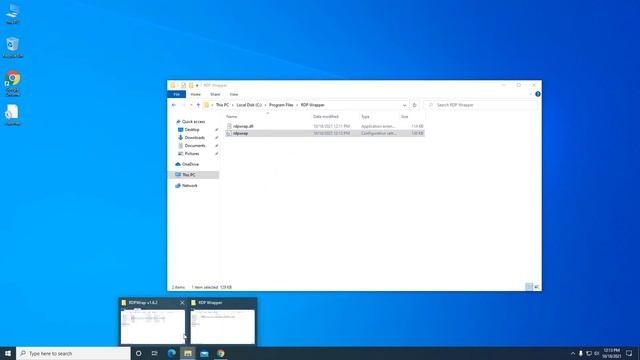The width and height of the screenshot is (640, 360).
Task: Open the network tray icon
Action: click(x=589, y=353)
